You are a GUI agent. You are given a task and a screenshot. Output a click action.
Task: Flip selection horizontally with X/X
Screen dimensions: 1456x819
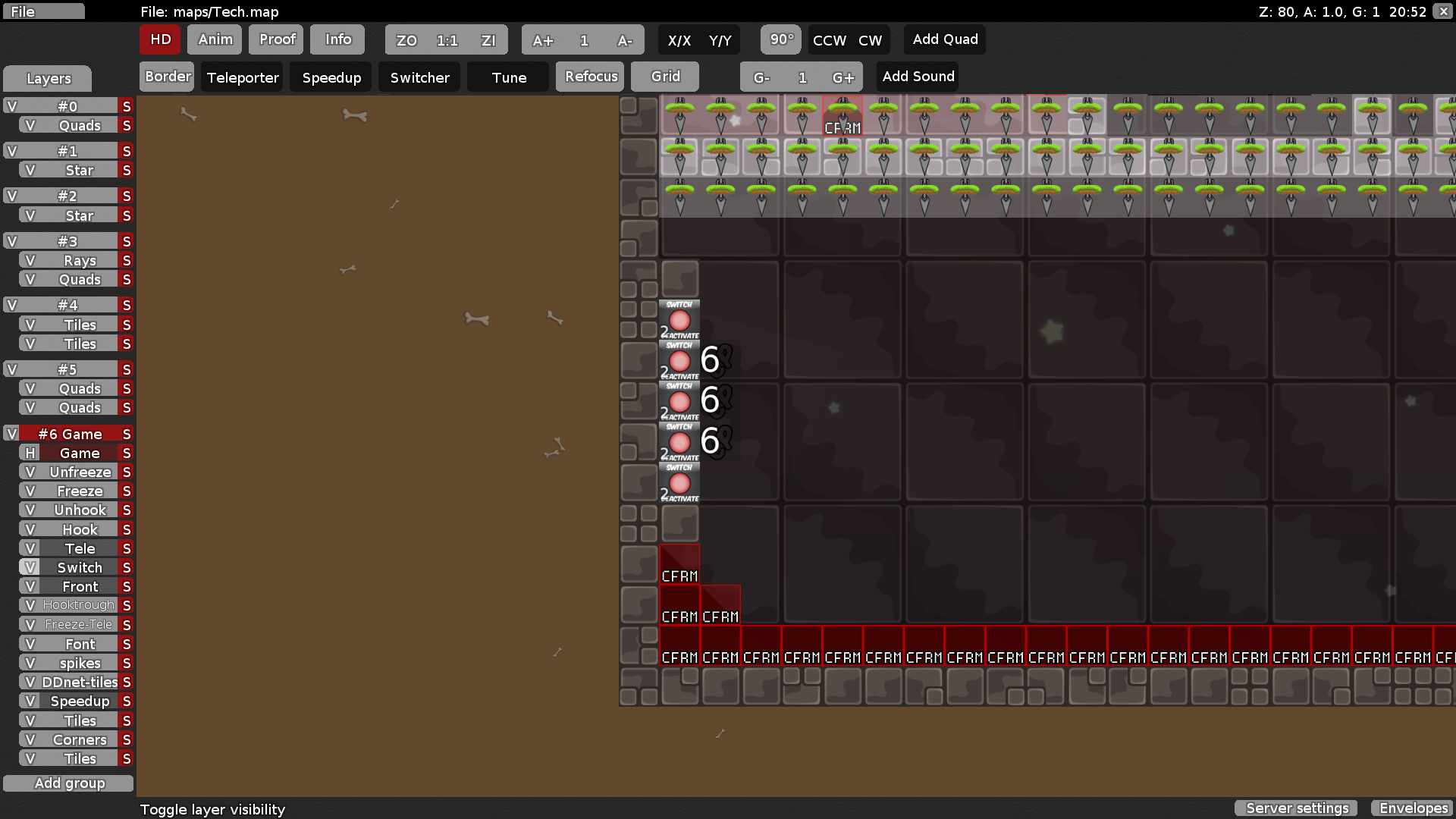pos(679,40)
